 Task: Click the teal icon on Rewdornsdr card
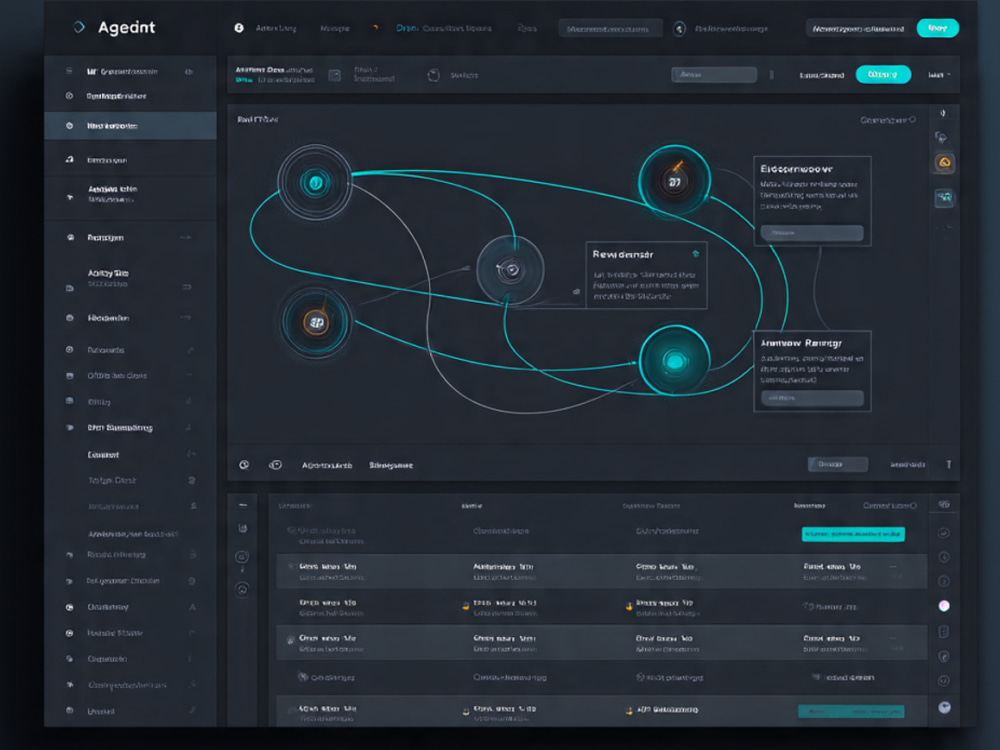(x=695, y=254)
